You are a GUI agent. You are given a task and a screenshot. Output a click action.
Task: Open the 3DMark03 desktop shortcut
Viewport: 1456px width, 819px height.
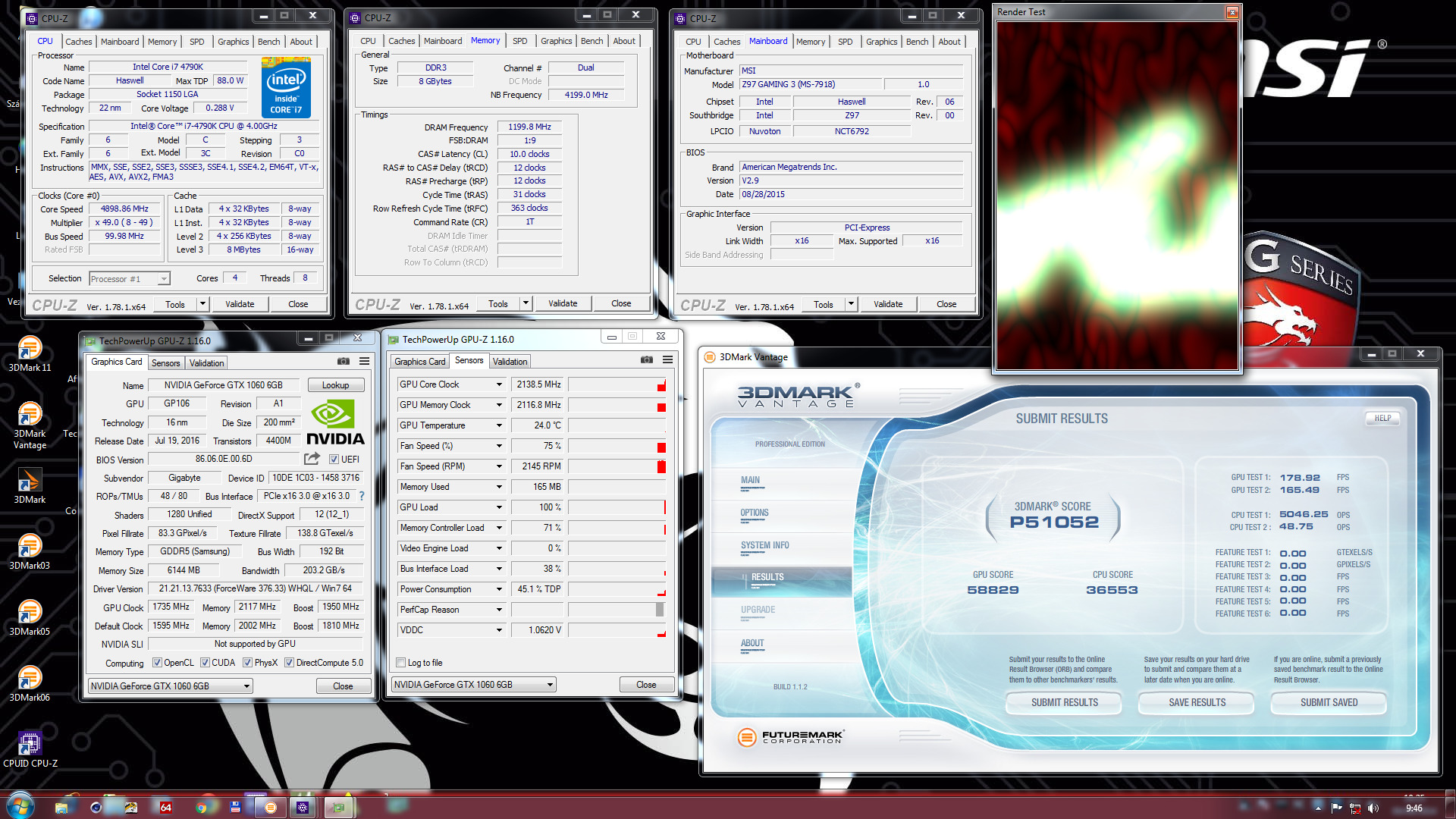pos(30,546)
